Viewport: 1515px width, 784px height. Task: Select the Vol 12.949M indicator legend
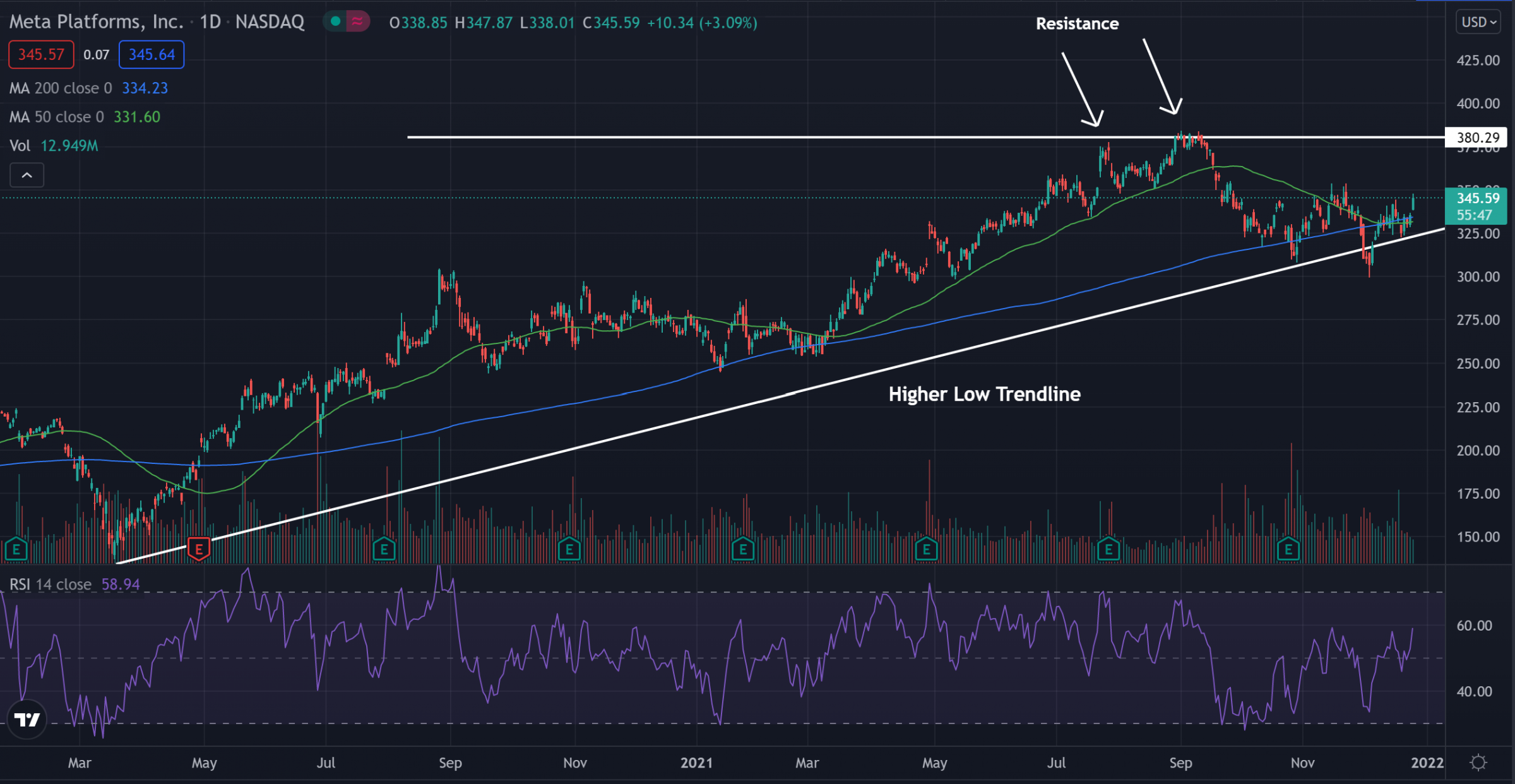54,146
